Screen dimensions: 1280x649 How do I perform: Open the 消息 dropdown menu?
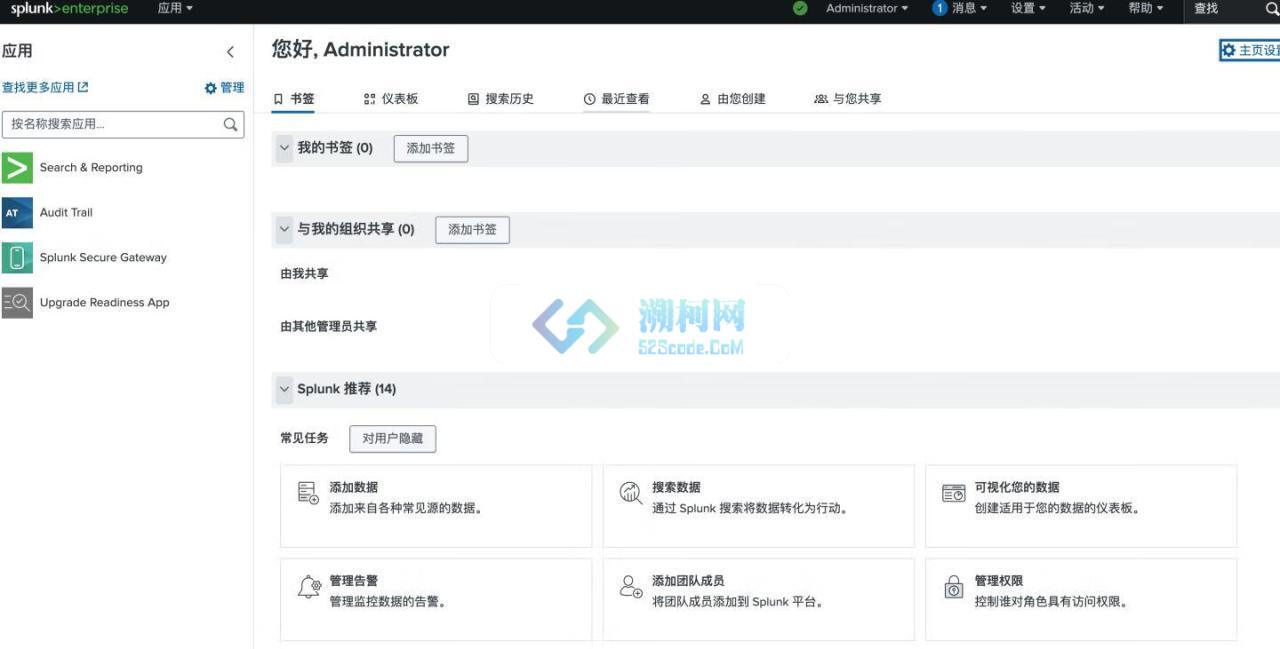pyautogui.click(x=969, y=8)
